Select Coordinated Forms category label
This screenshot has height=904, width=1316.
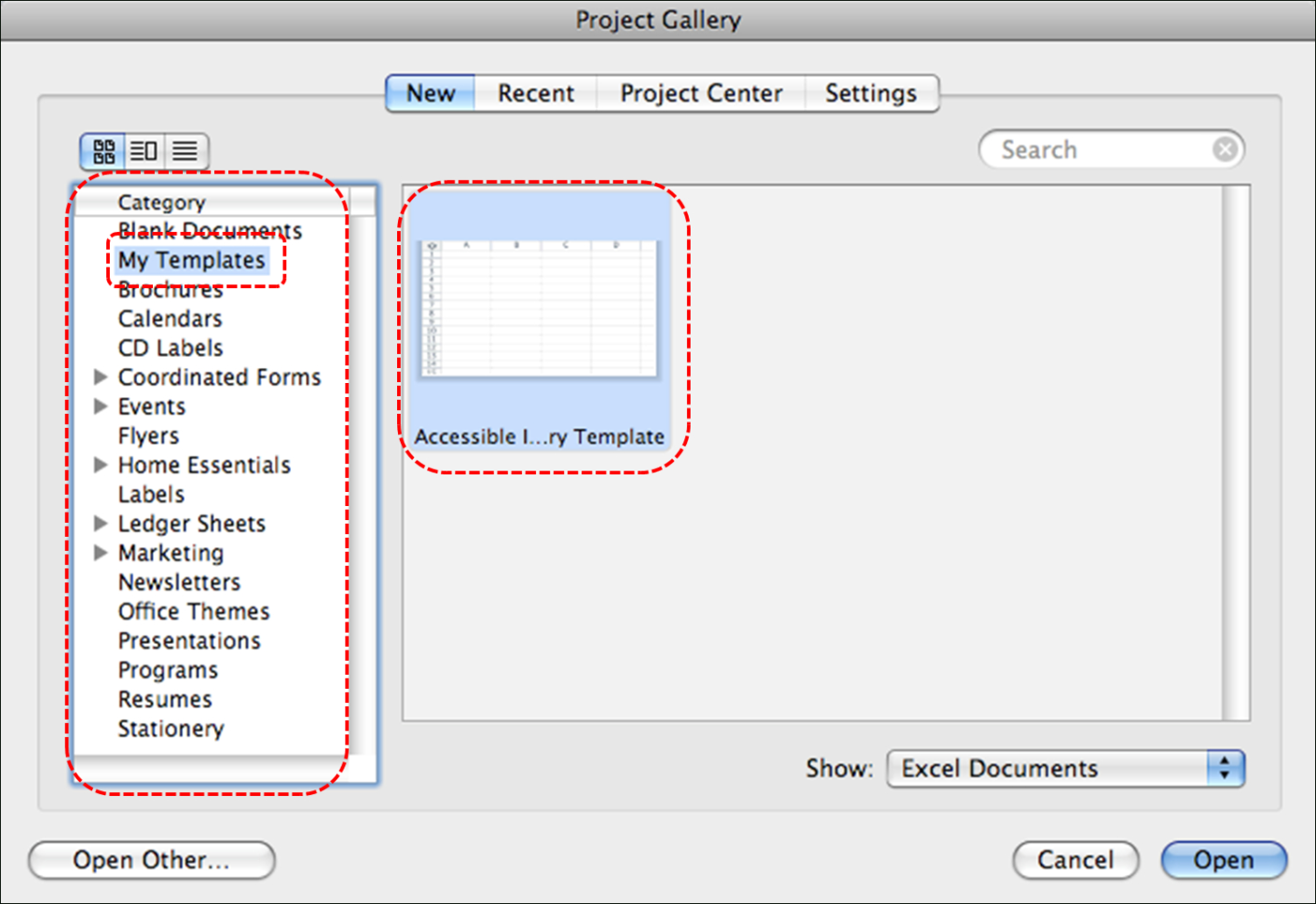pos(219,377)
